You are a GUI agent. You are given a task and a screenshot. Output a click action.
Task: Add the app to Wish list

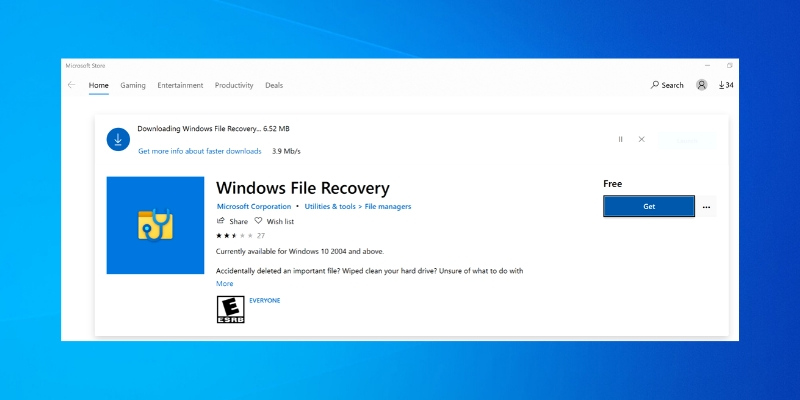click(274, 221)
